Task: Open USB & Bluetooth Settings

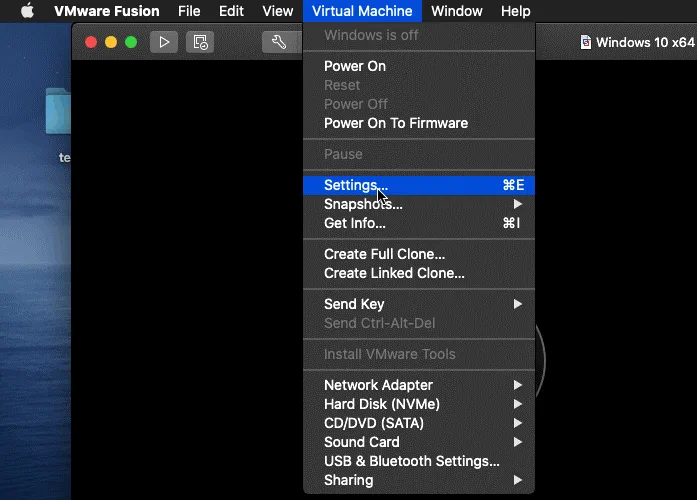Action: (411, 461)
